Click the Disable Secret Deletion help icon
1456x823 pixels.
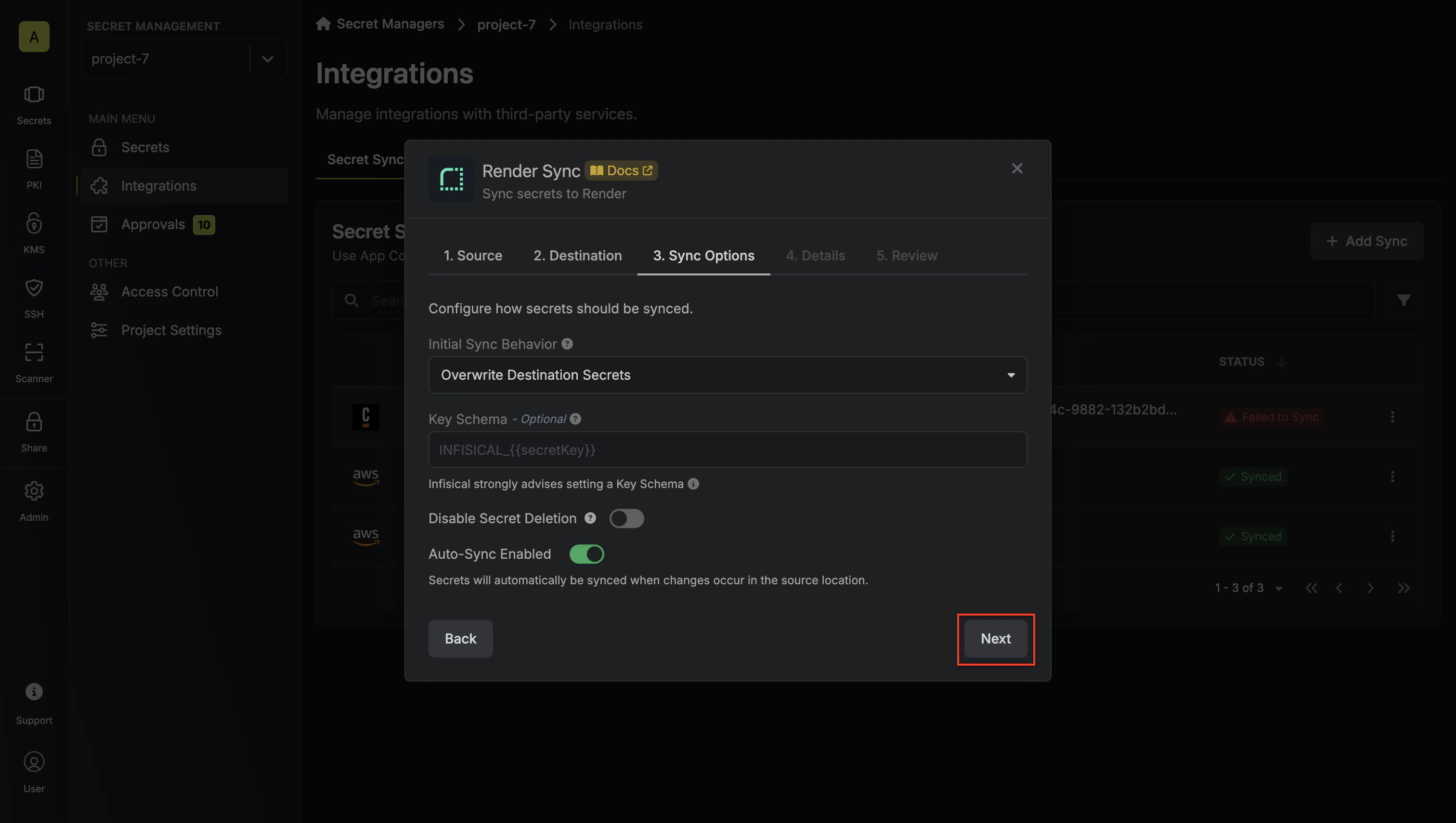click(590, 518)
